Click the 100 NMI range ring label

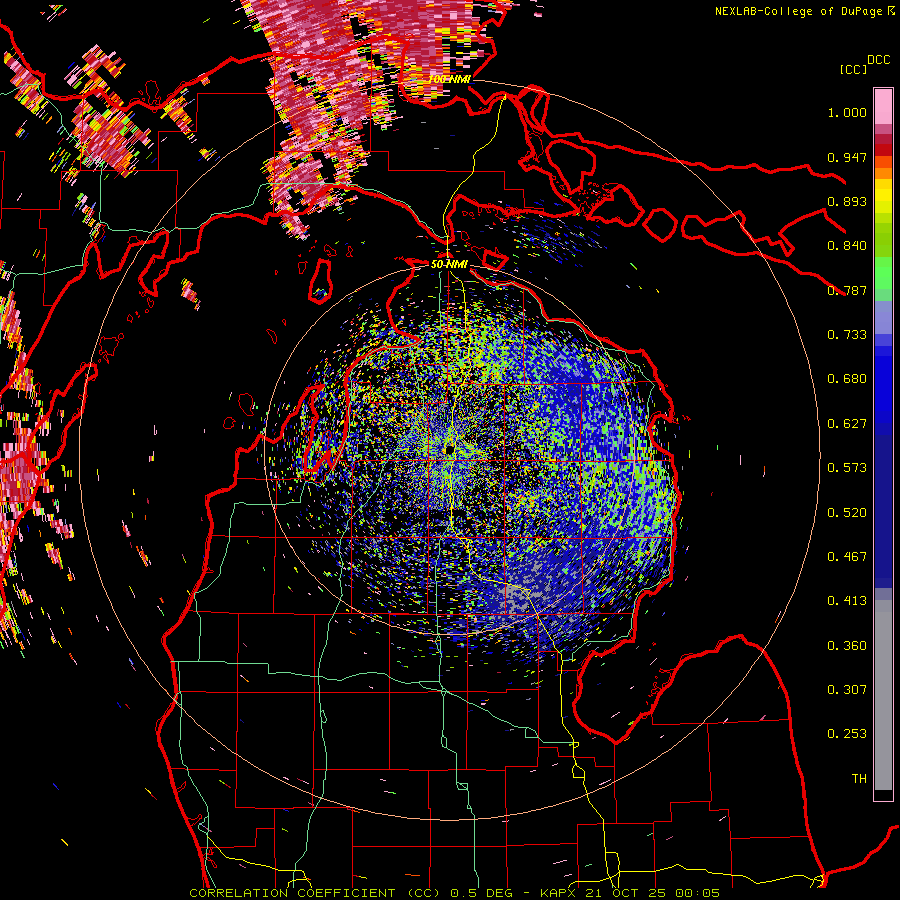(449, 79)
